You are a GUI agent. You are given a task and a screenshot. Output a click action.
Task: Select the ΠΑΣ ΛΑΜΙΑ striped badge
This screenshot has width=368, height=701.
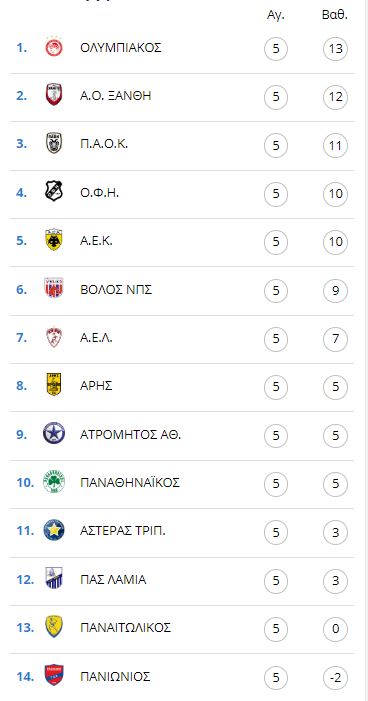pyautogui.click(x=54, y=579)
